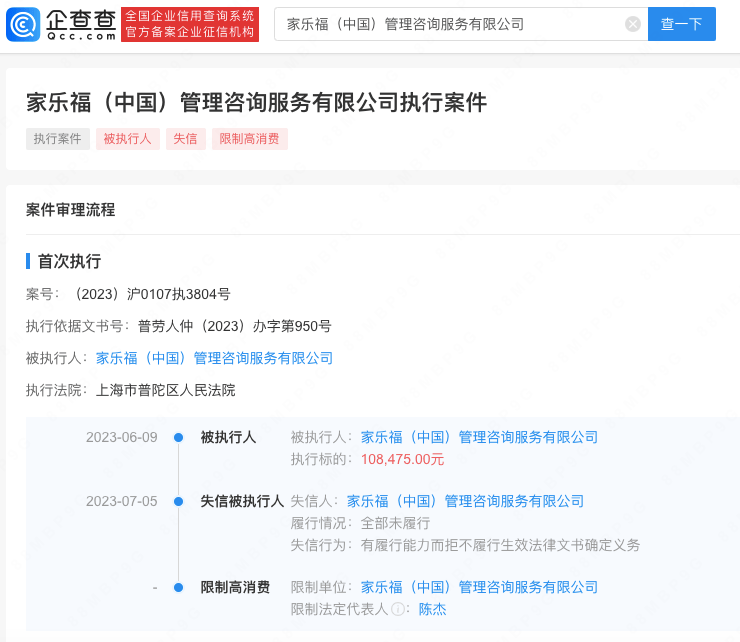Click the Qcc blue circular logo icon

[23, 25]
